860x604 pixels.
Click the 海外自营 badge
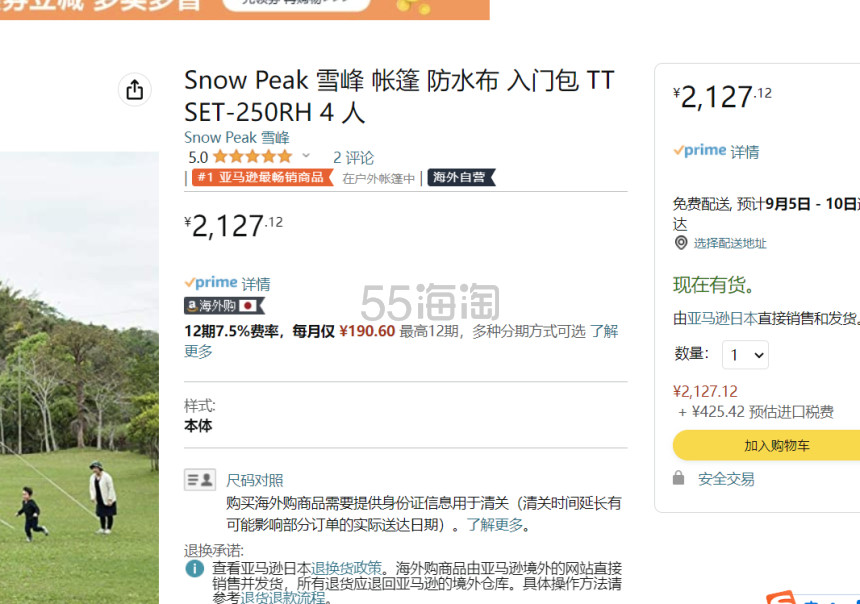461,178
